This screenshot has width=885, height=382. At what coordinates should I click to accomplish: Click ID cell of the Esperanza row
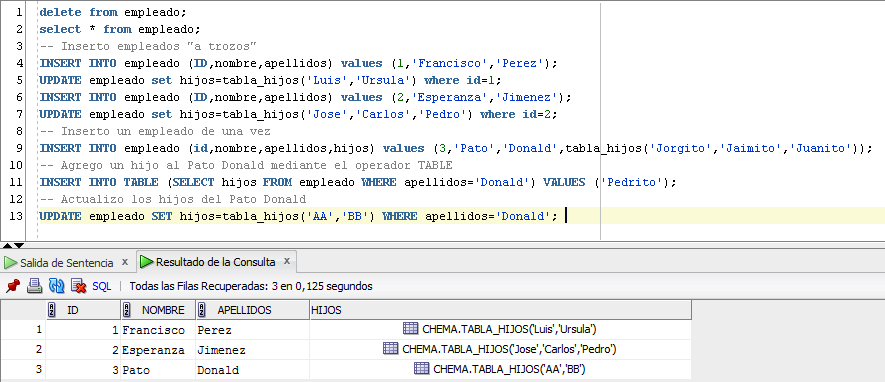coord(83,350)
